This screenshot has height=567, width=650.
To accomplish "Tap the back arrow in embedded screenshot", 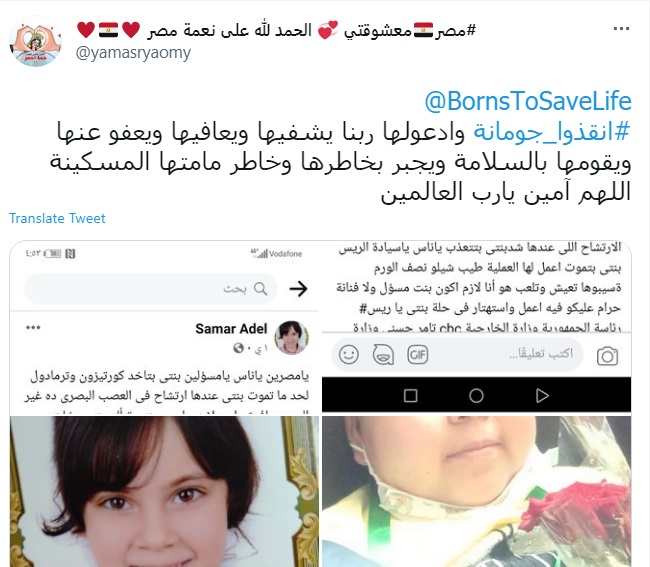I will pos(298,288).
